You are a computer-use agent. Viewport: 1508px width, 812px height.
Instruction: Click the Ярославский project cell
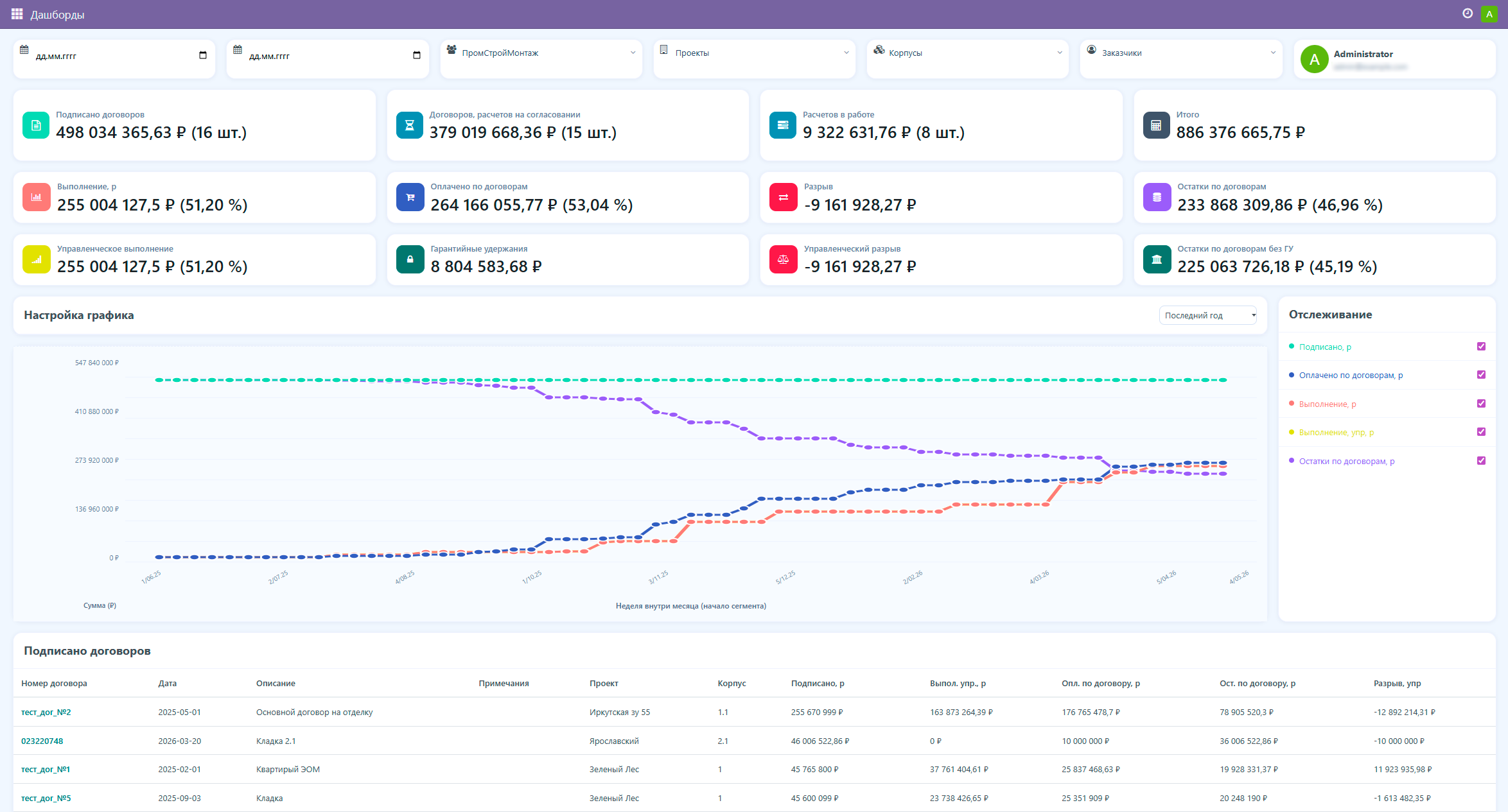click(614, 741)
